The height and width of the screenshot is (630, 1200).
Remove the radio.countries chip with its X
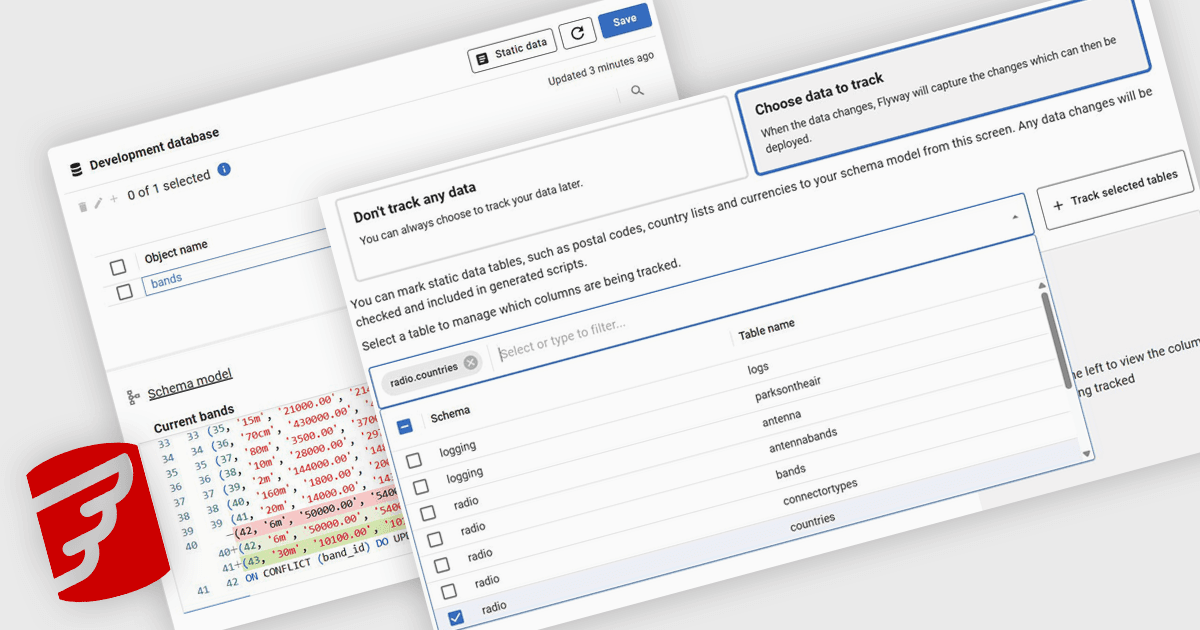(x=471, y=363)
